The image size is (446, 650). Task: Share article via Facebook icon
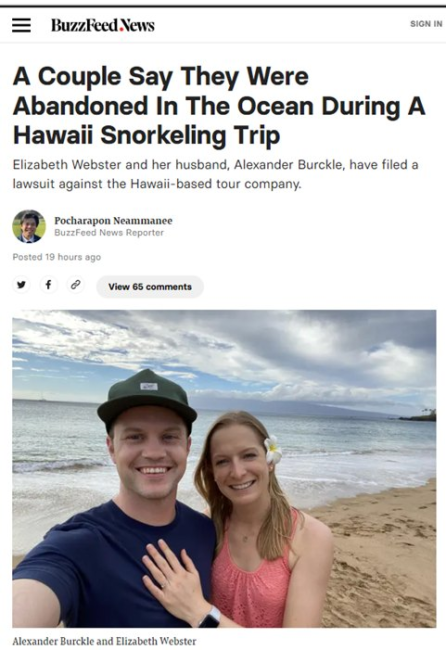pos(48,285)
